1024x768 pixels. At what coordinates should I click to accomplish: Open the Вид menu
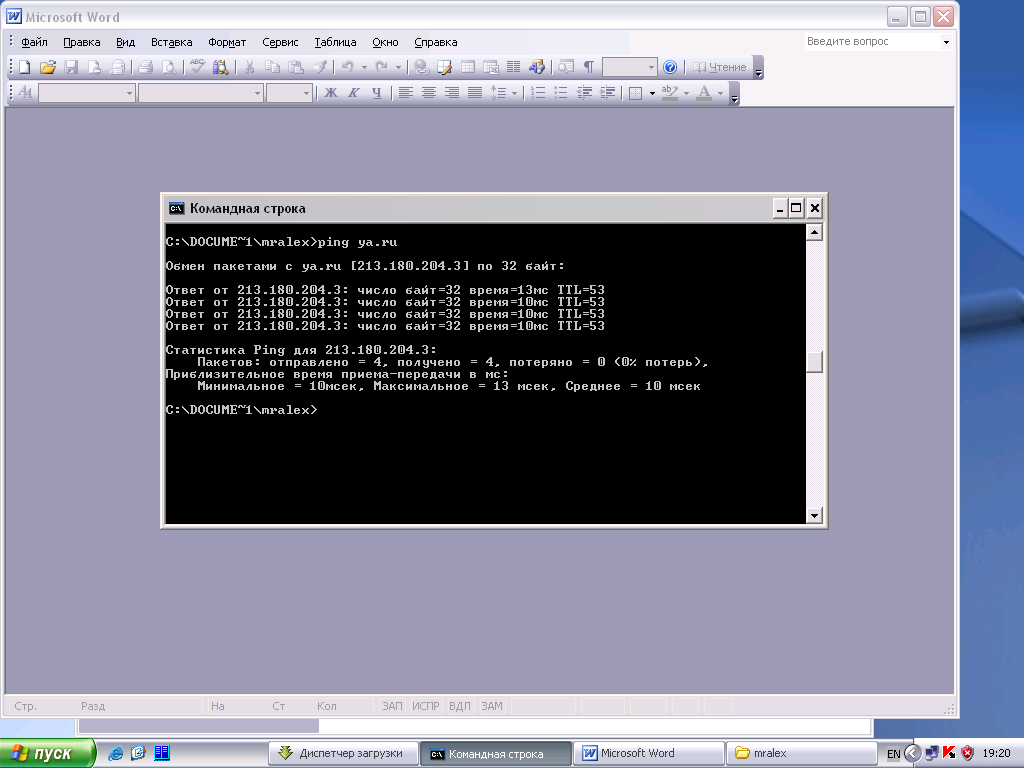(125, 42)
